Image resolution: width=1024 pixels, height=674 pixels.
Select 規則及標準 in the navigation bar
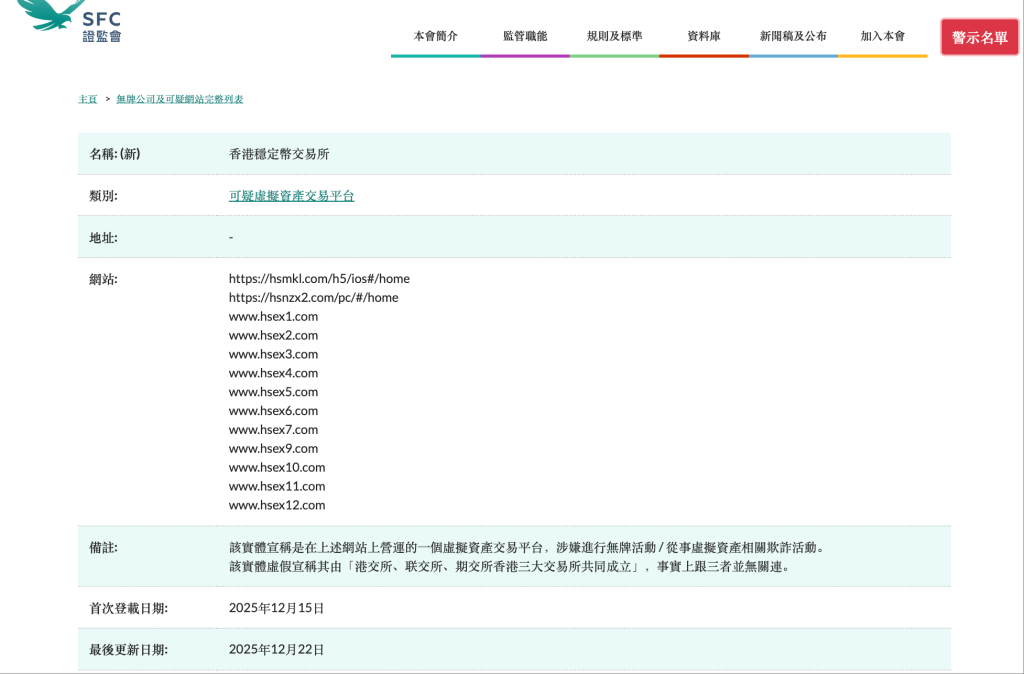tap(614, 36)
